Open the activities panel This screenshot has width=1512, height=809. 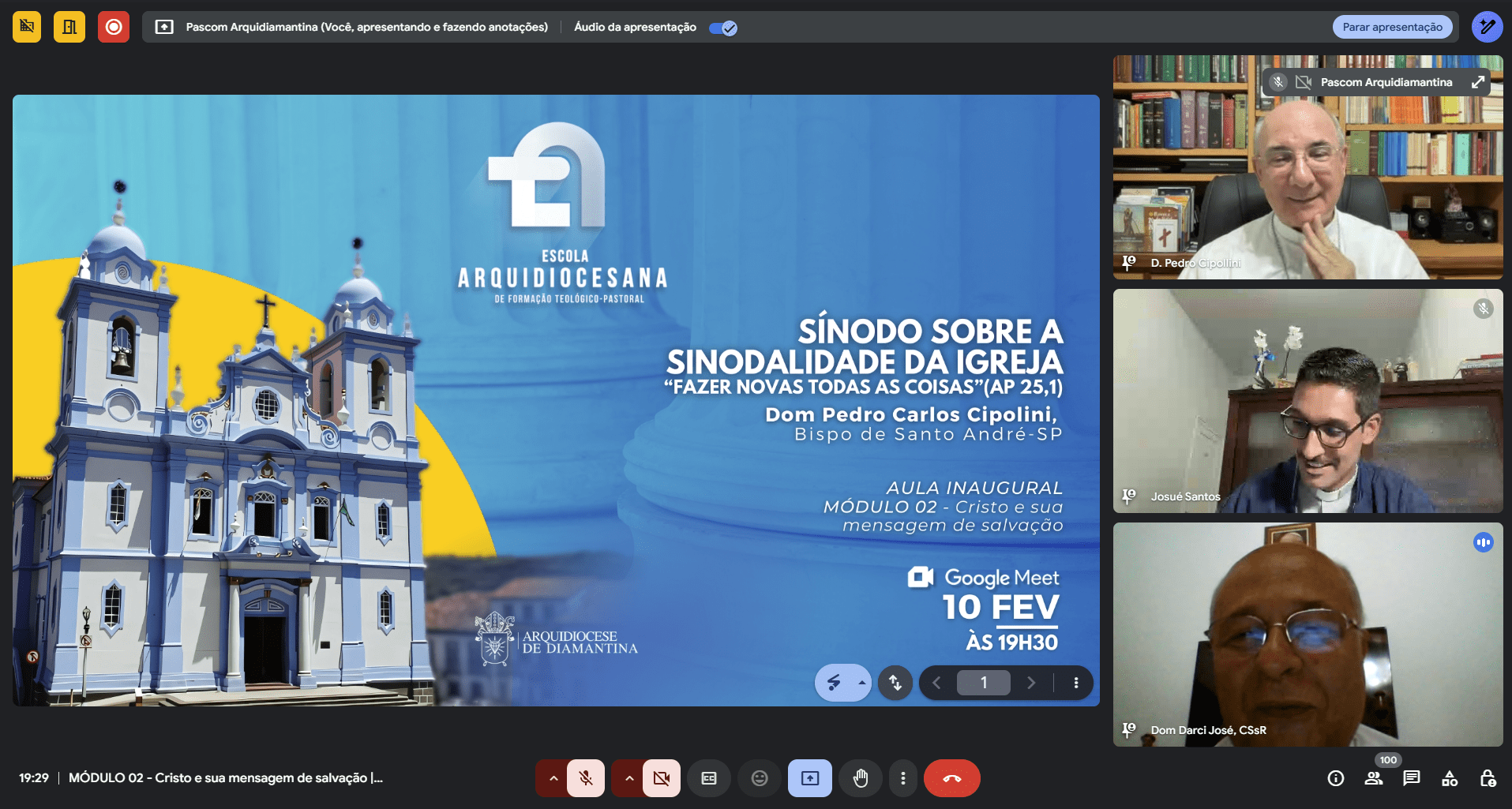1450,778
